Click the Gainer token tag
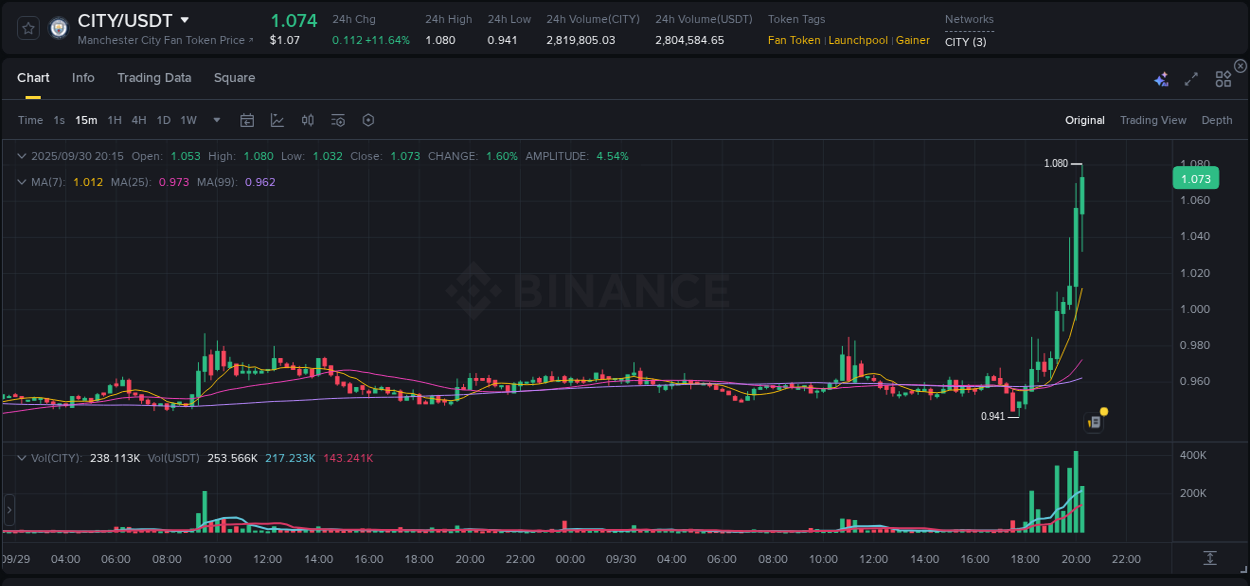Image resolution: width=1250 pixels, height=586 pixels. click(913, 40)
